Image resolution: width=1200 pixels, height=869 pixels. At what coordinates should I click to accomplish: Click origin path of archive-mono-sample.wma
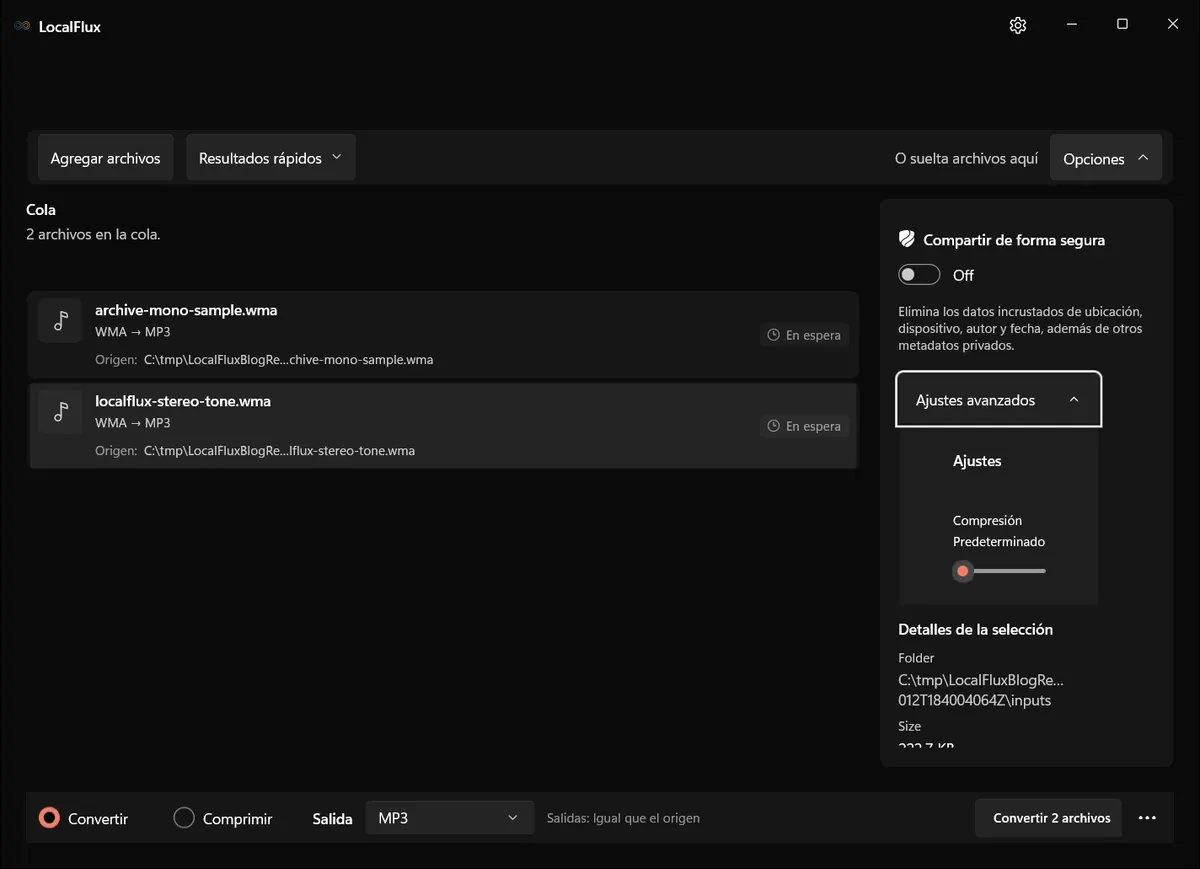289,360
